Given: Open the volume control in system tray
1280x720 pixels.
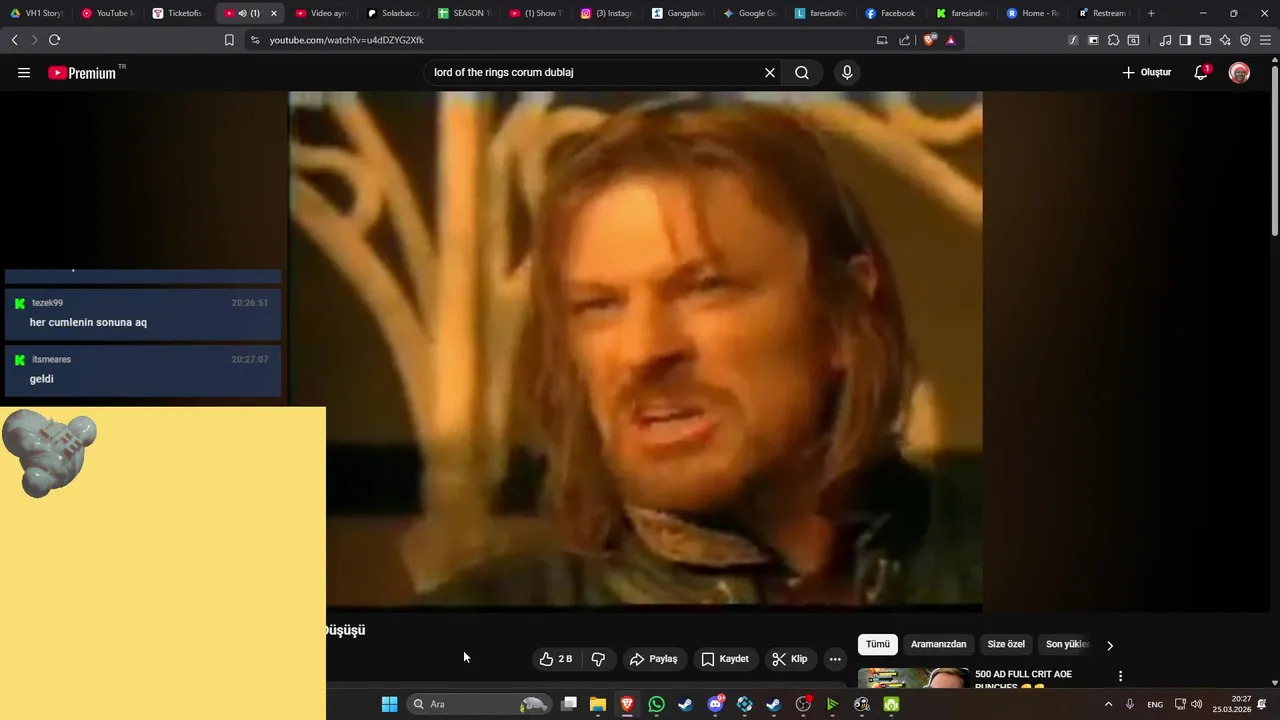Looking at the screenshot, I should tap(1197, 704).
